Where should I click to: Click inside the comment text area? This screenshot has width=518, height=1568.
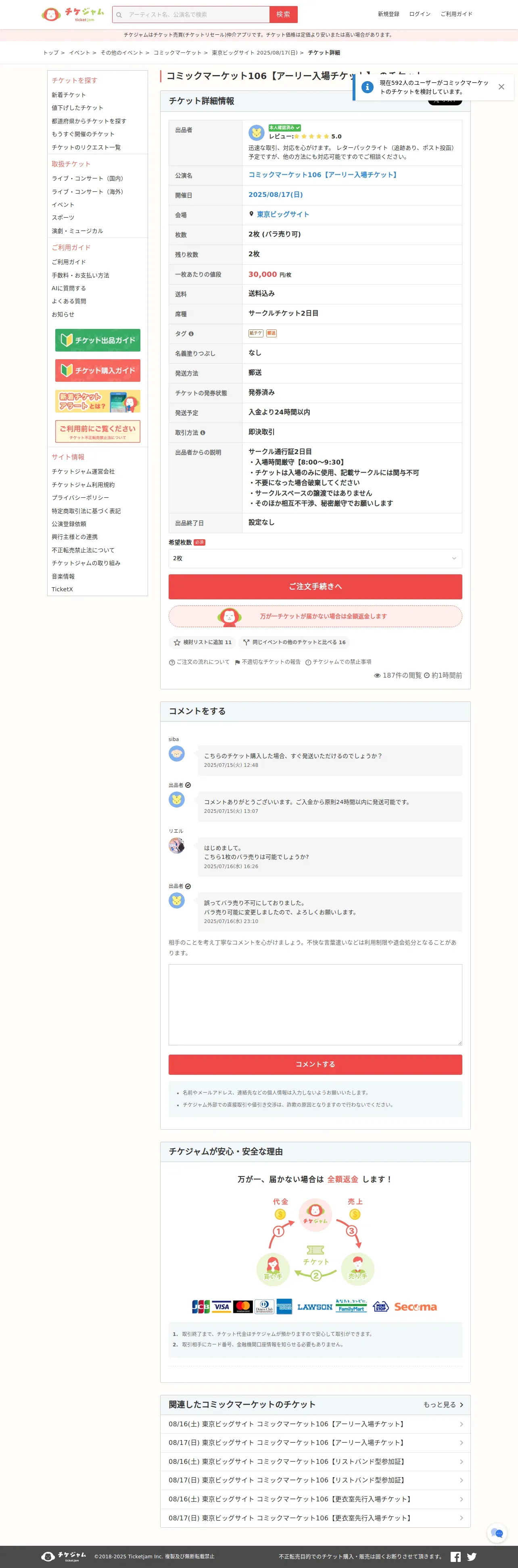click(x=315, y=1004)
